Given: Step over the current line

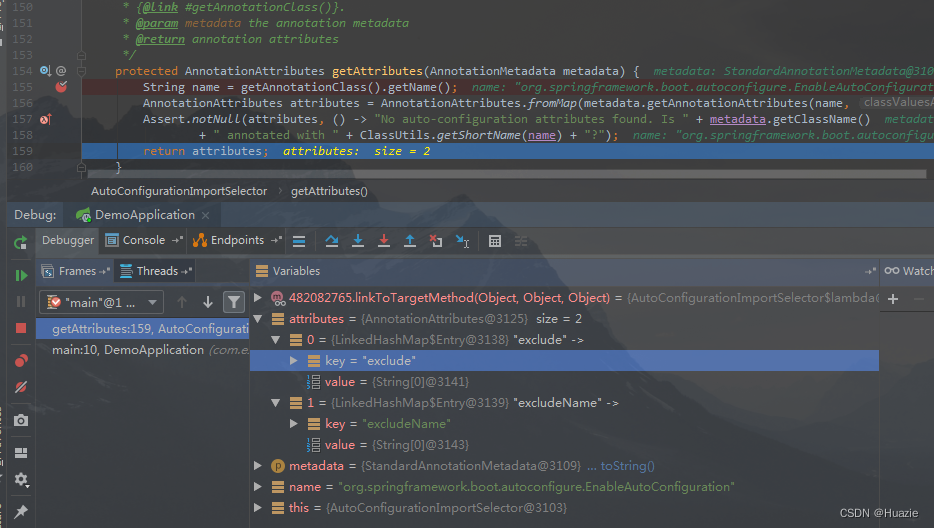Looking at the screenshot, I should tap(332, 241).
